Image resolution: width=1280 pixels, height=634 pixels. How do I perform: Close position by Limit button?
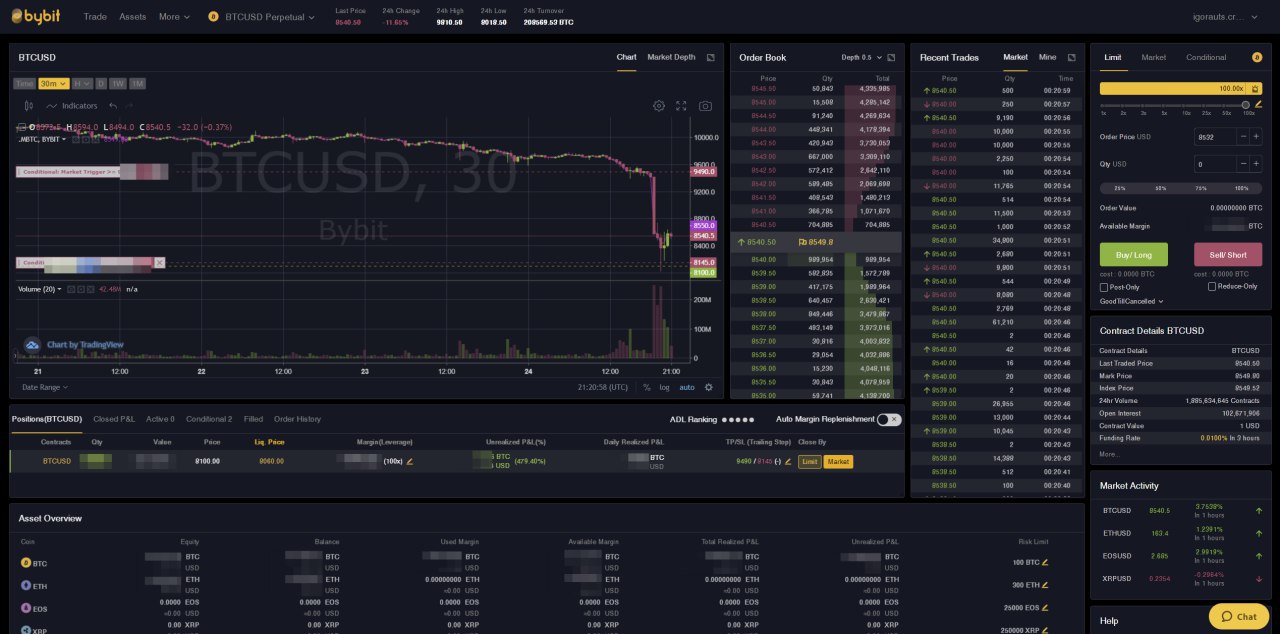tap(809, 461)
